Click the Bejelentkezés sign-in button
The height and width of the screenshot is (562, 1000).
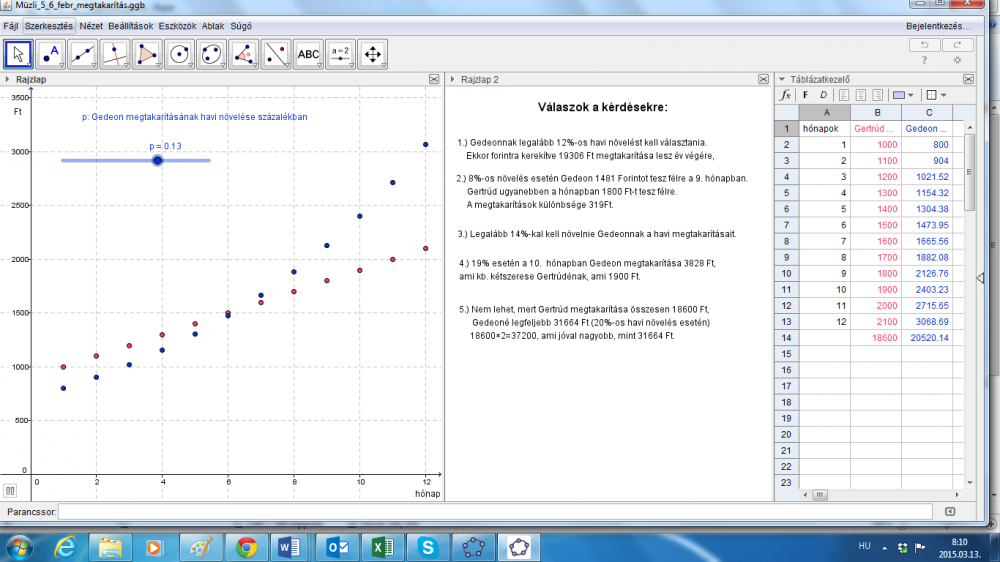pos(937,25)
